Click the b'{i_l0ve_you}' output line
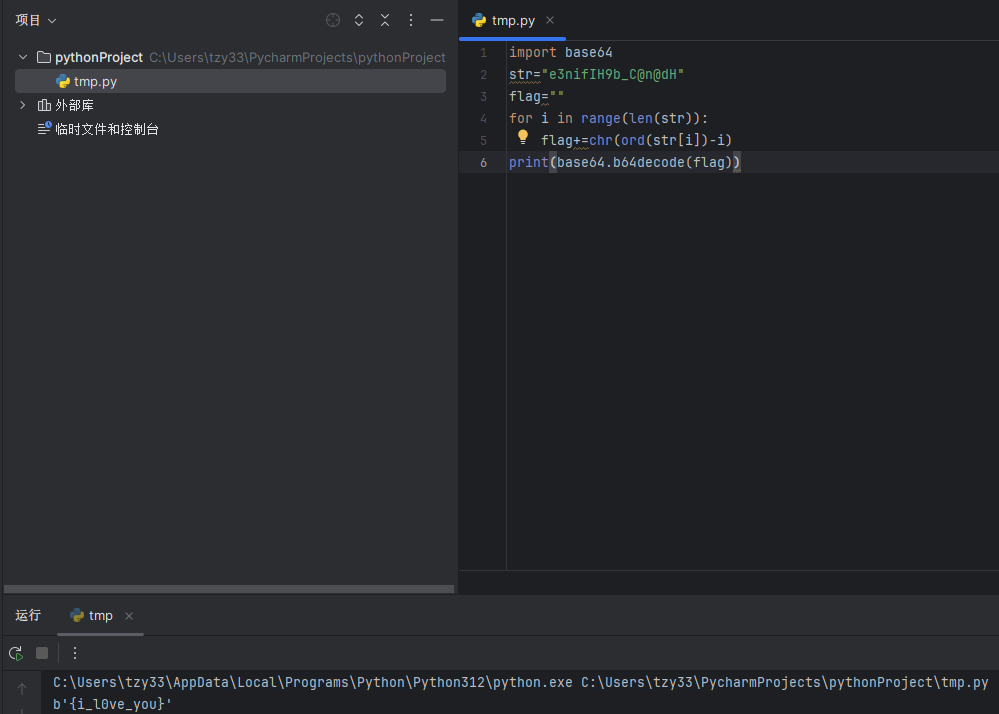This screenshot has width=999, height=714. 112,704
